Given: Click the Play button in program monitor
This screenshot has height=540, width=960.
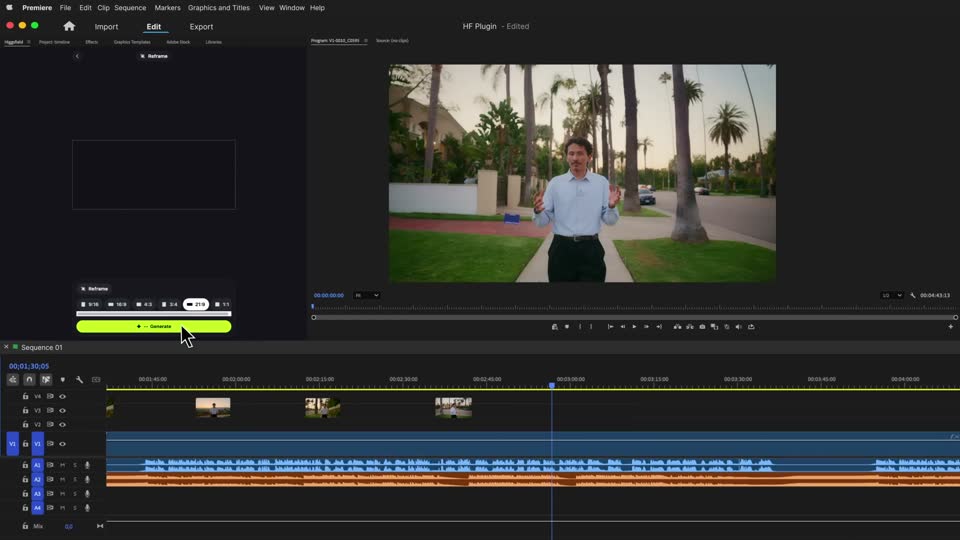Looking at the screenshot, I should [634, 327].
